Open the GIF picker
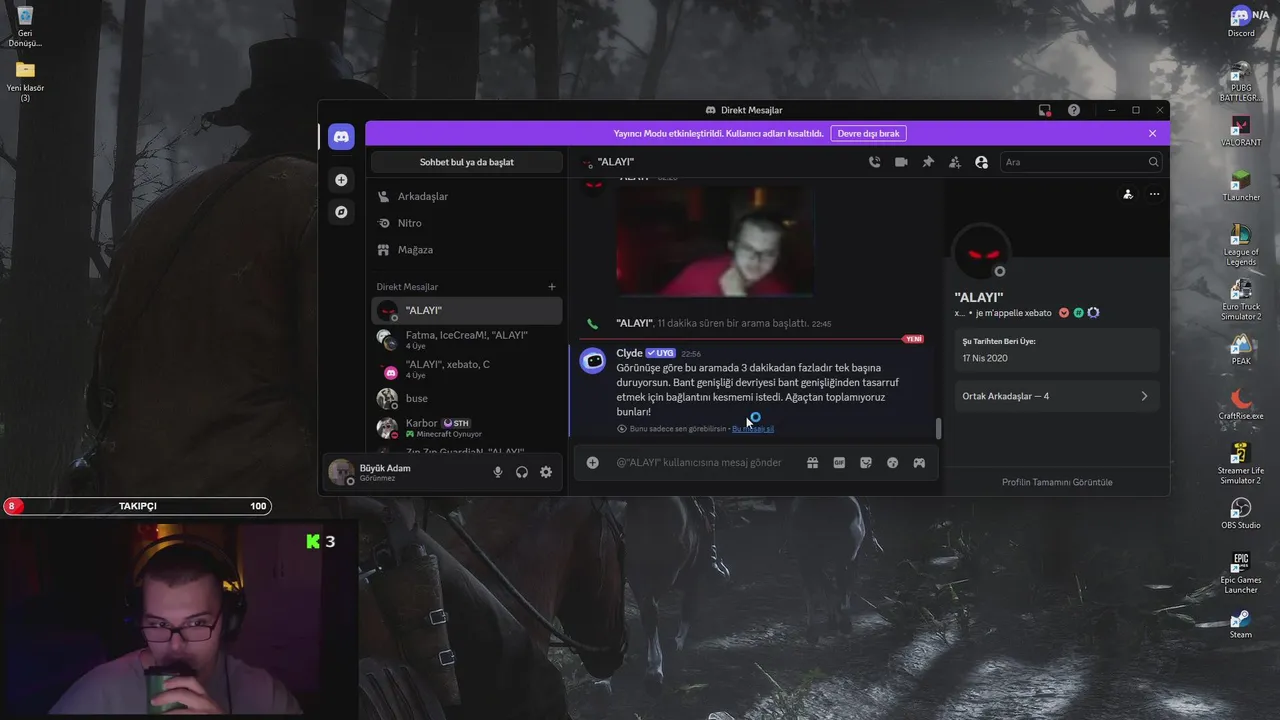The width and height of the screenshot is (1280, 720). pyautogui.click(x=839, y=463)
